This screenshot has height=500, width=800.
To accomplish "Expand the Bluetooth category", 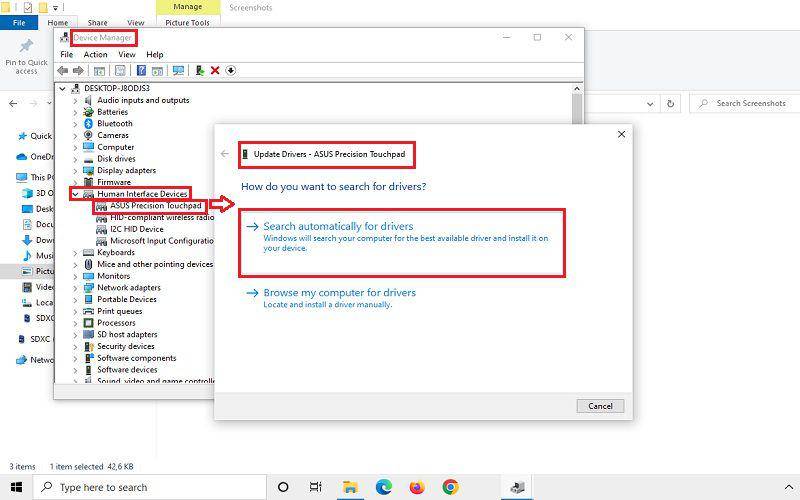I will (76, 124).
